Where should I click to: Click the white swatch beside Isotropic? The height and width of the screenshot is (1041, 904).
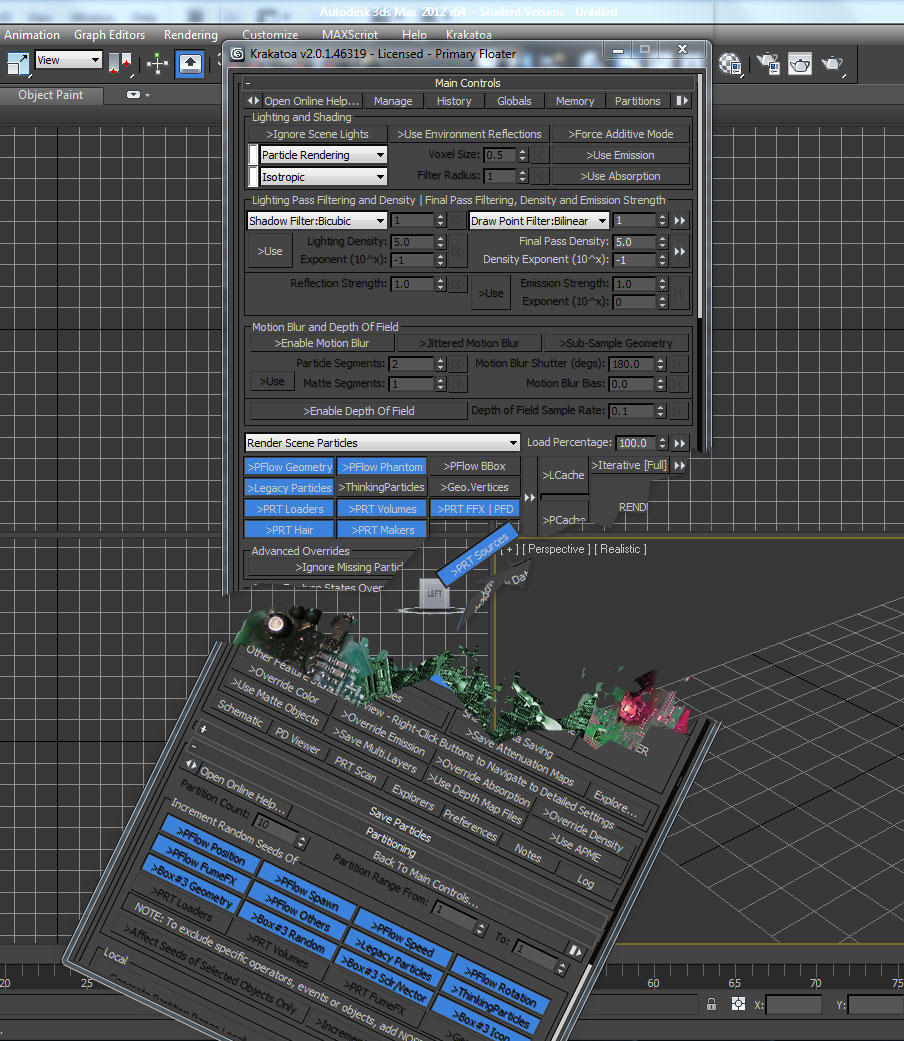tap(253, 177)
